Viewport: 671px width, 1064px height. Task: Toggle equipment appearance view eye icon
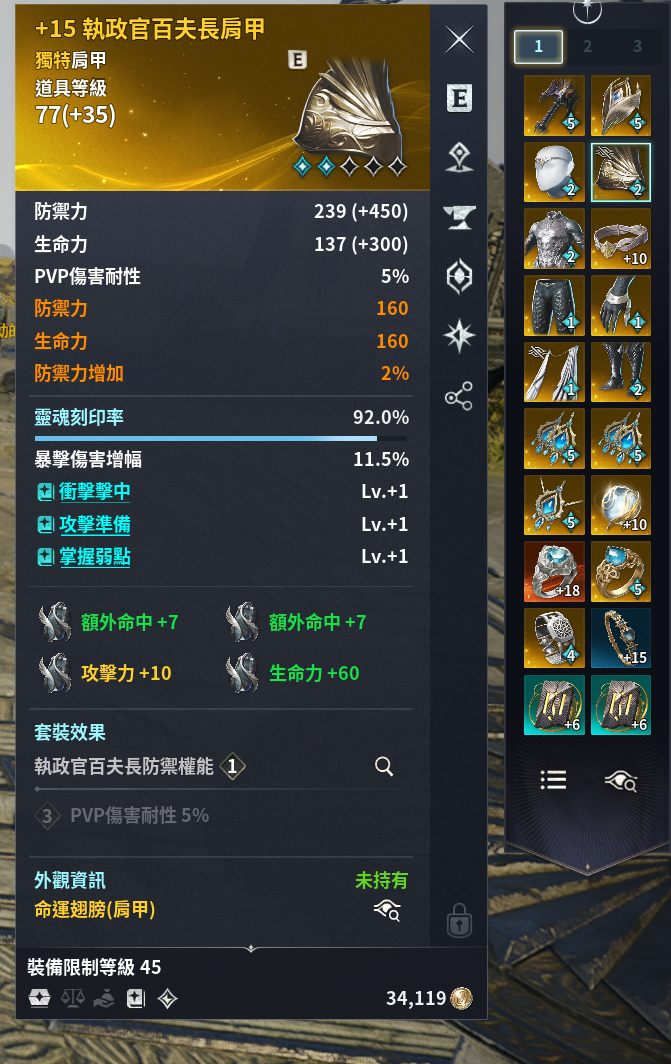tap(621, 781)
